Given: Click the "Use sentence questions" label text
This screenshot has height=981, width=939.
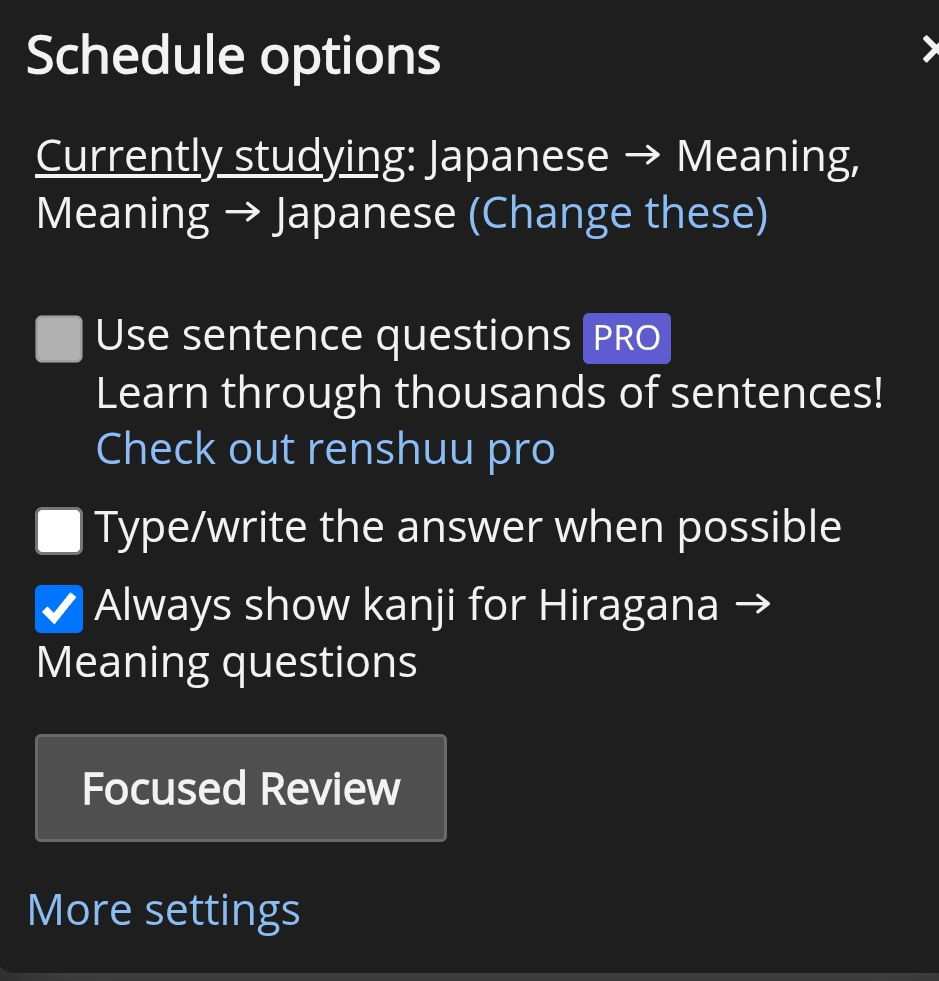Looking at the screenshot, I should (333, 336).
